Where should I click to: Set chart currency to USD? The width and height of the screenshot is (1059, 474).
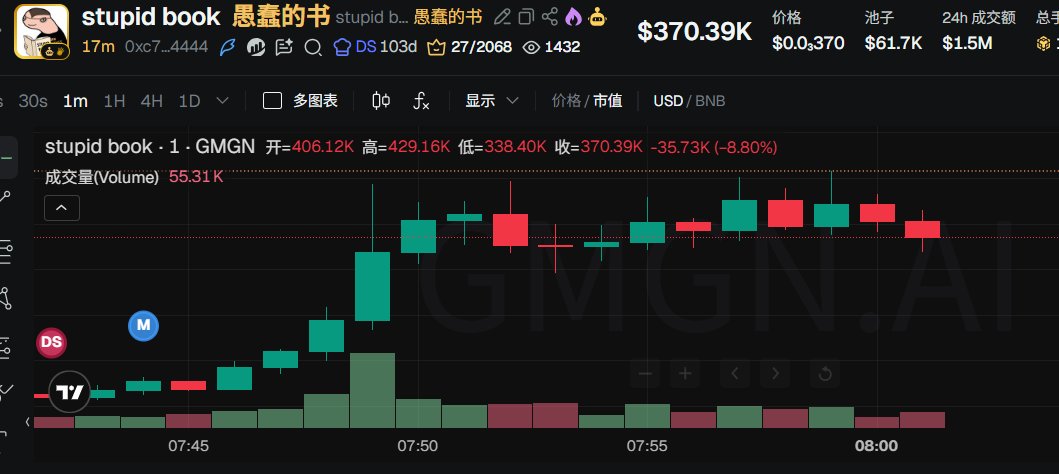coord(668,101)
